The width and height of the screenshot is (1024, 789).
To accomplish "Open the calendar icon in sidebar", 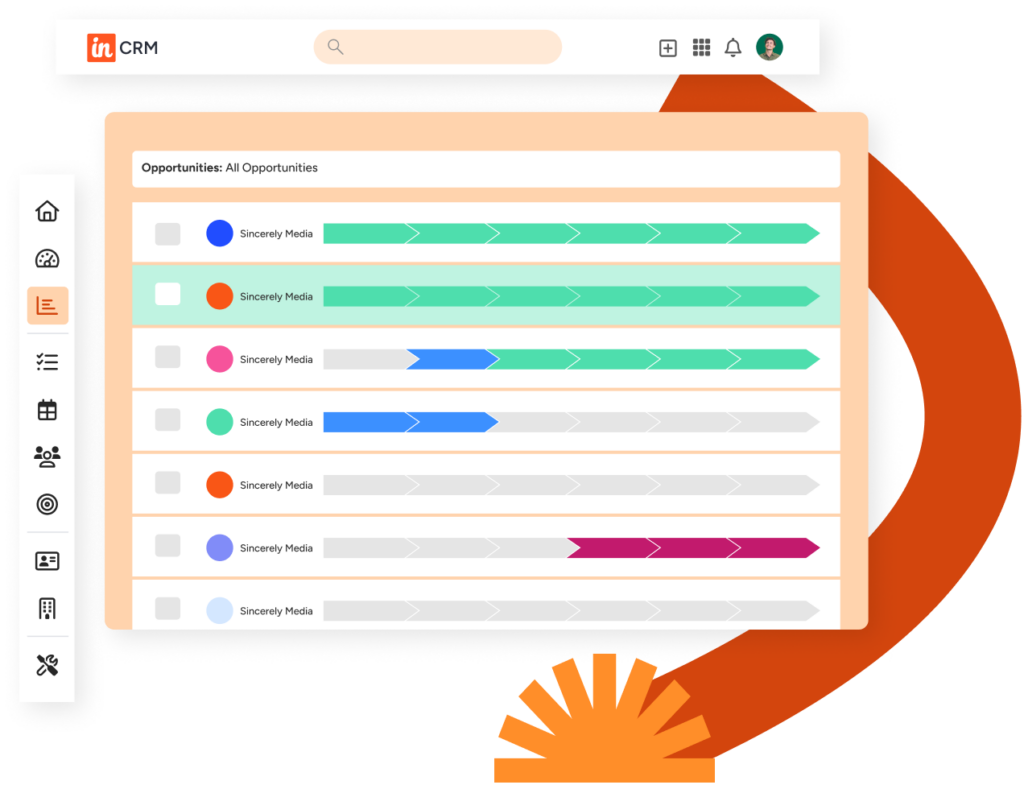I will 47,410.
